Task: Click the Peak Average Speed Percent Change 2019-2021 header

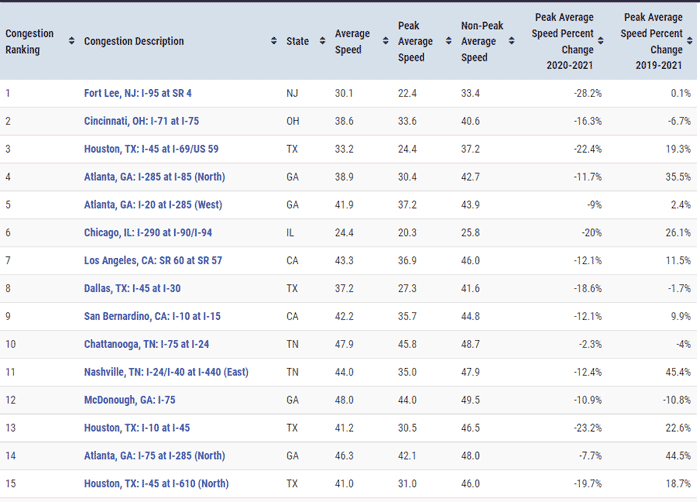Action: (x=652, y=41)
